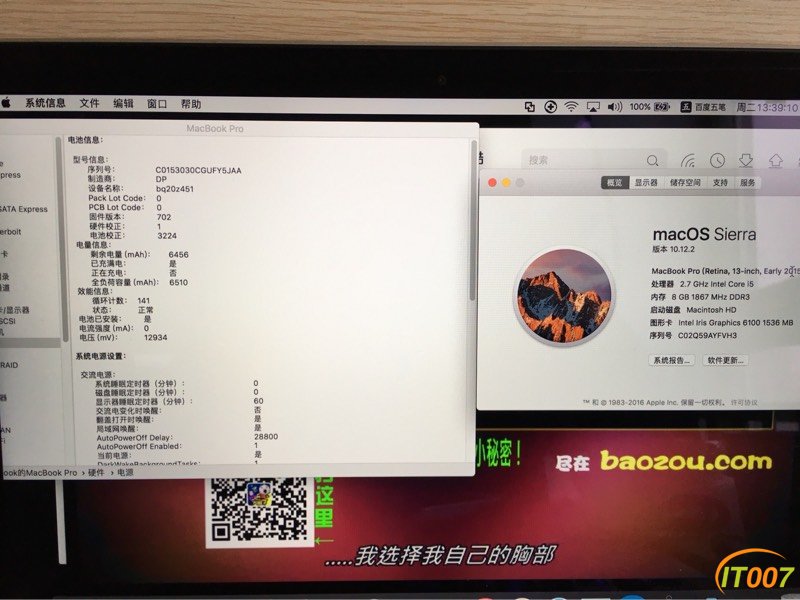The width and height of the screenshot is (800, 600).
Task: Click the download arrow toolbar icon
Action: [x=746, y=160]
